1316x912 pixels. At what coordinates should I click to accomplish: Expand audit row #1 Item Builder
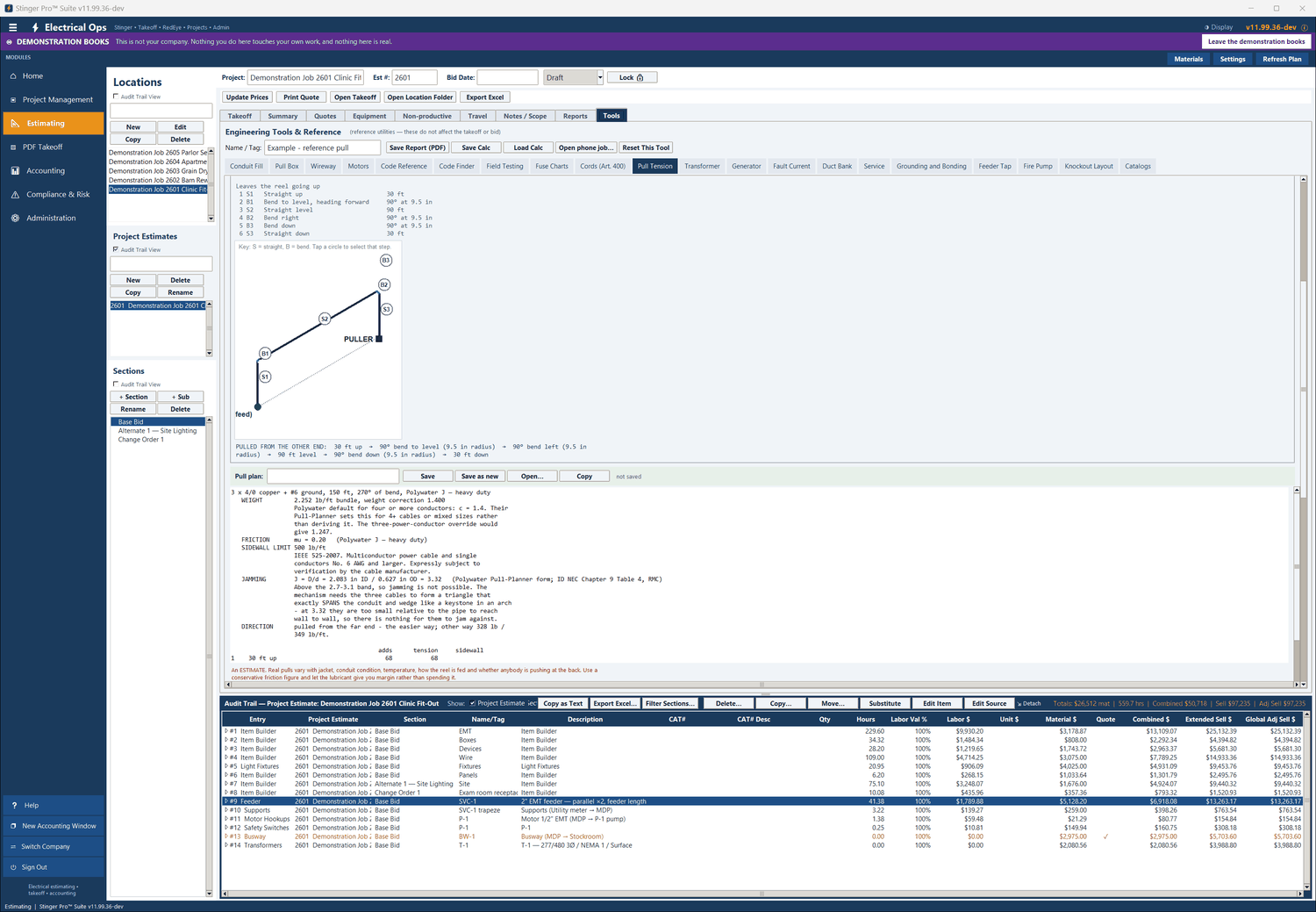point(226,731)
